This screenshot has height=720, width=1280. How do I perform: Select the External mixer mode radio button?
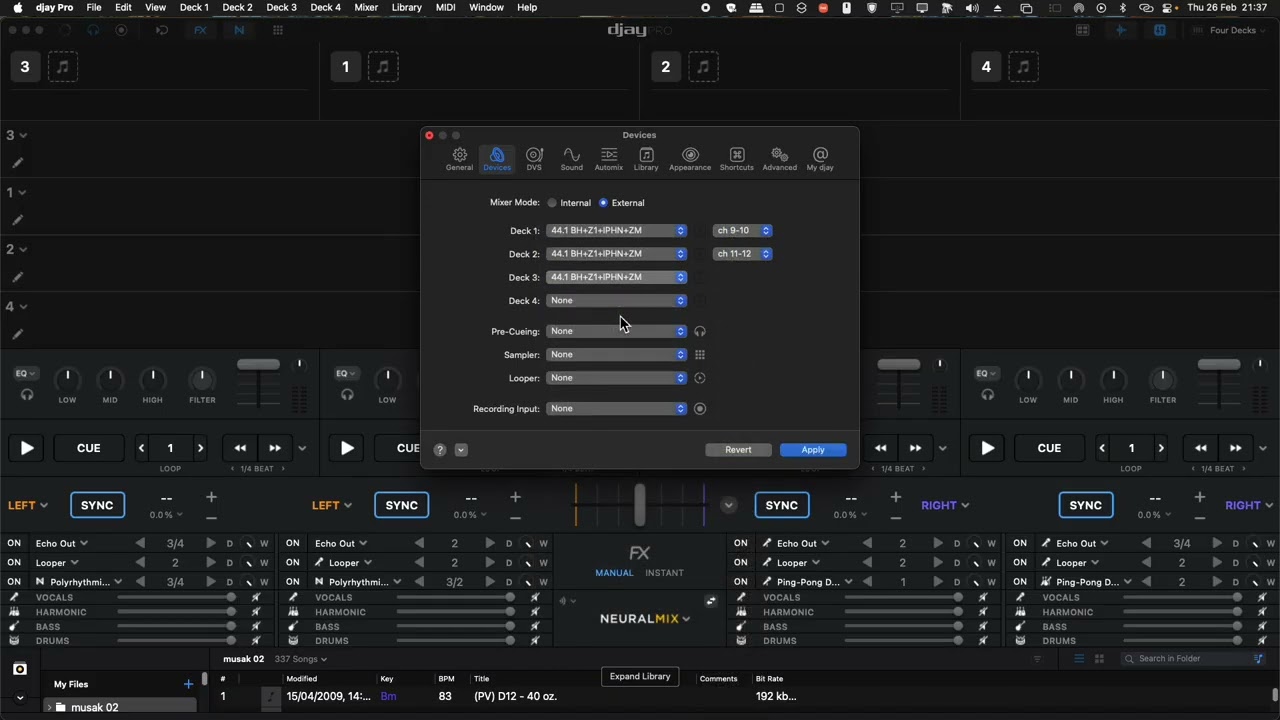click(603, 203)
